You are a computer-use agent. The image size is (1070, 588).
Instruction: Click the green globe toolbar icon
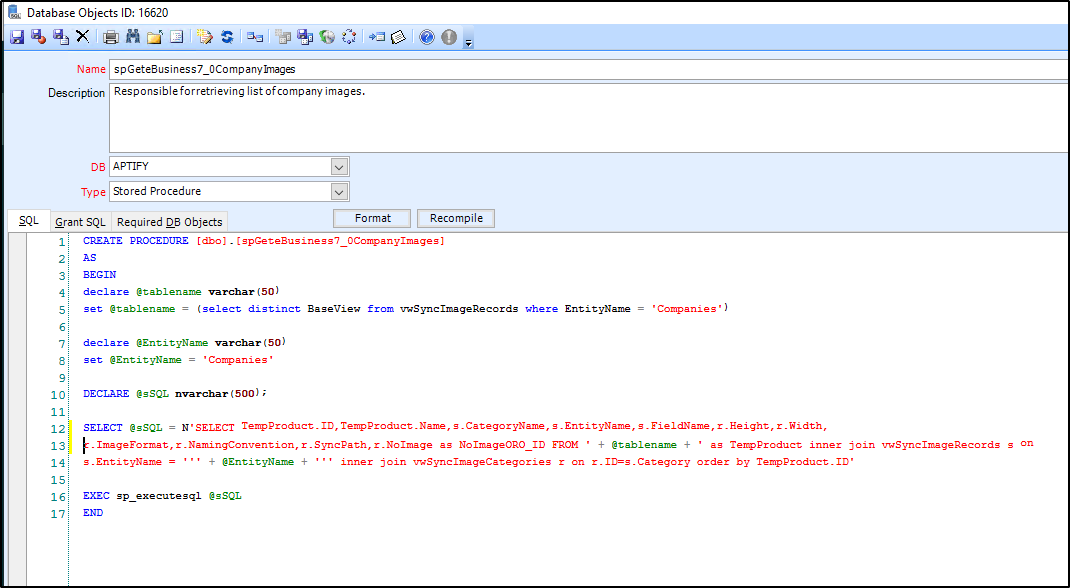(327, 37)
